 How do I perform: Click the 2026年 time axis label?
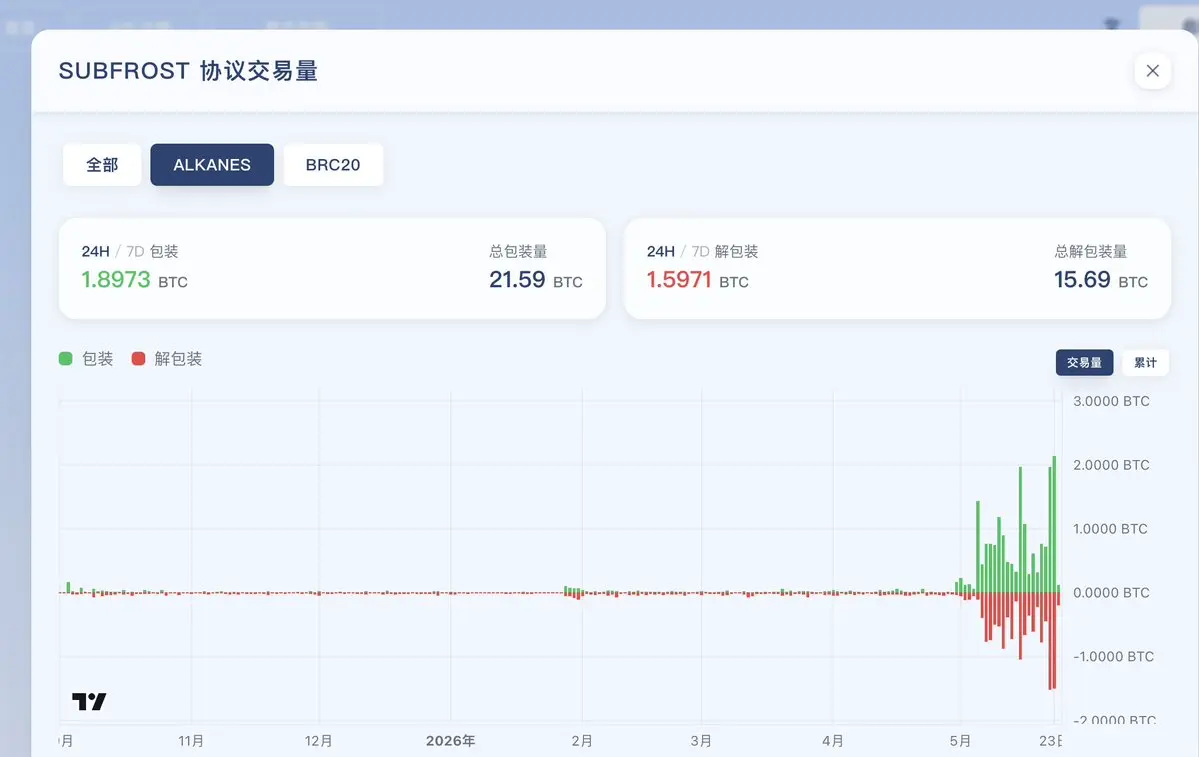[x=450, y=741]
